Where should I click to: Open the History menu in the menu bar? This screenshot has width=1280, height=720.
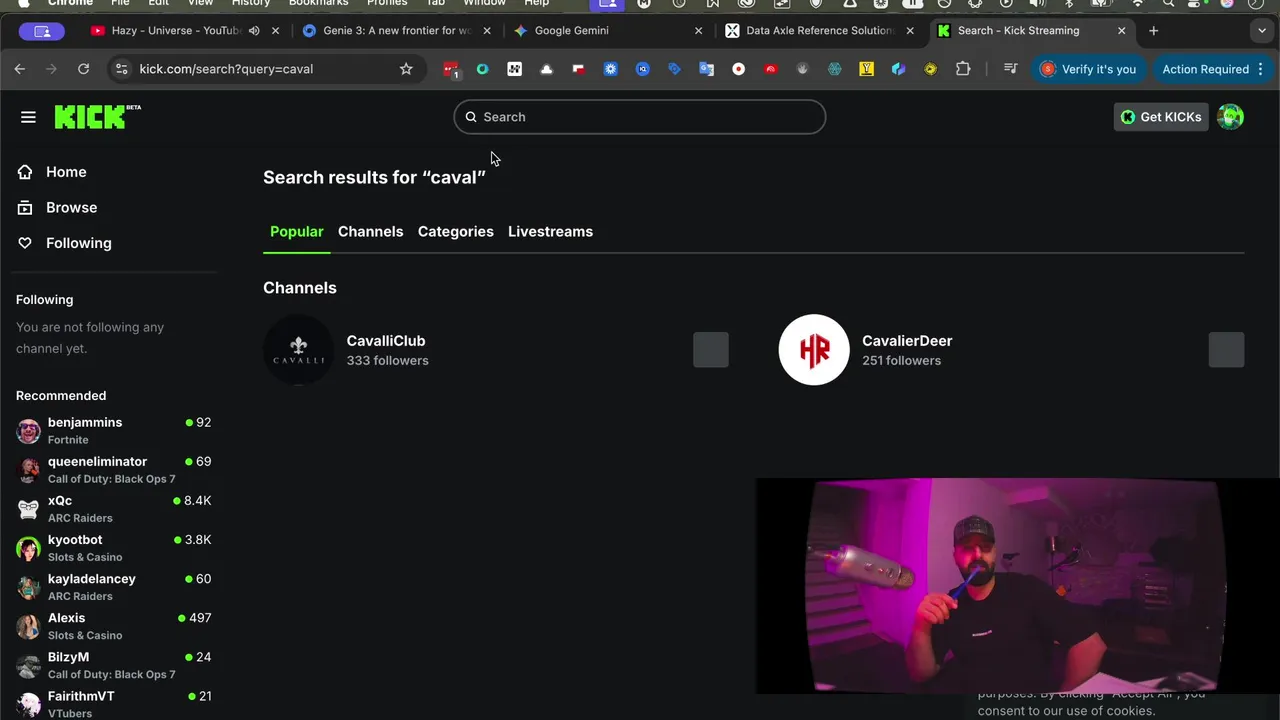click(251, 3)
